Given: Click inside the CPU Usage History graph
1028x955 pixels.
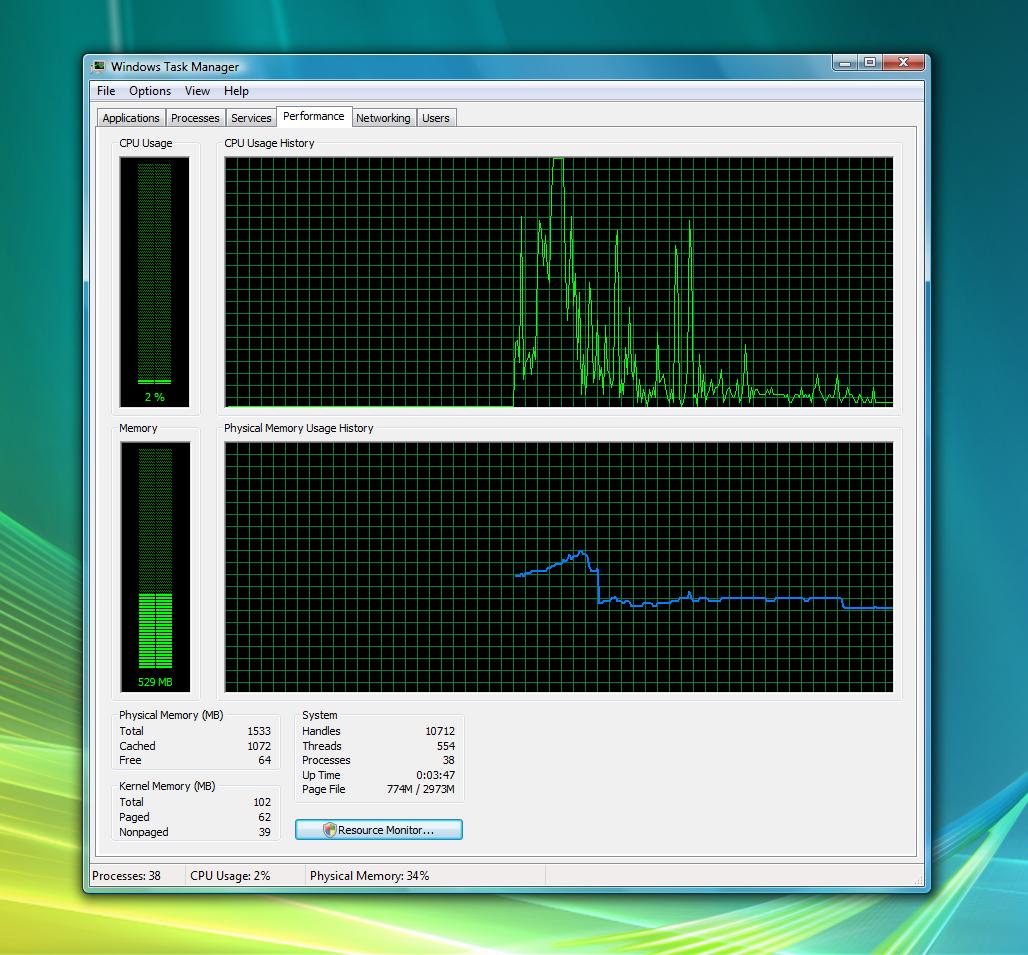Looking at the screenshot, I should pyautogui.click(x=558, y=281).
